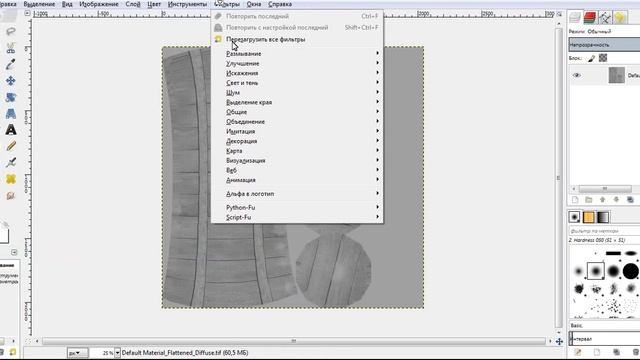Open the zoom percentage dropdown
Screen dimensions: 640x360
[x=118, y=353]
